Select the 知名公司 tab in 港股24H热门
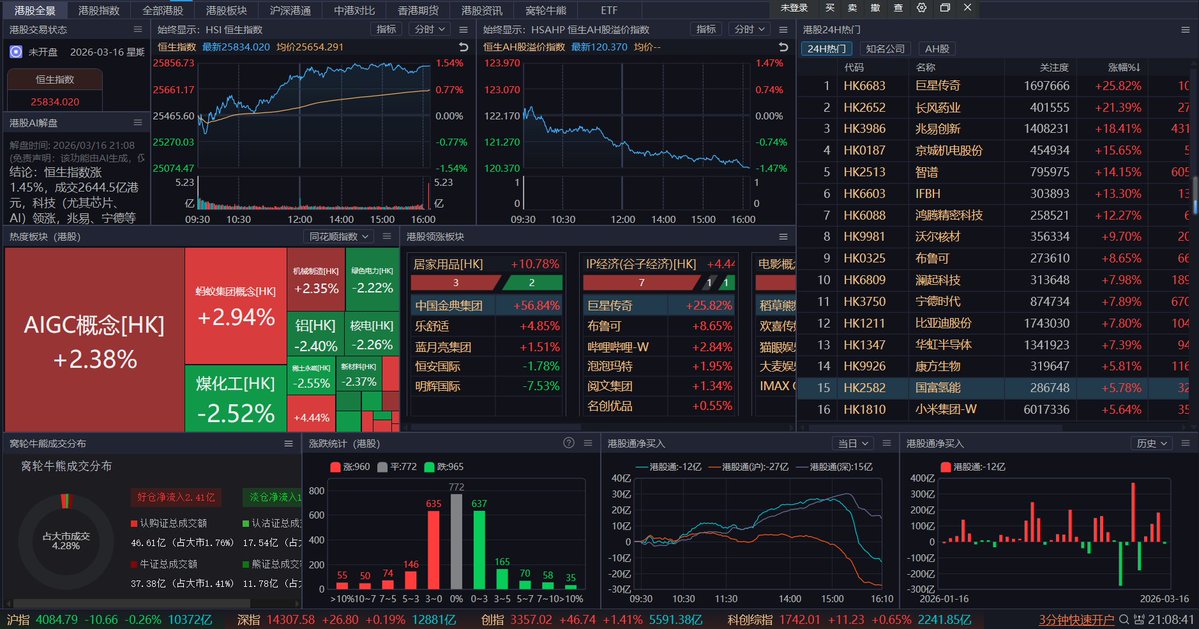Screen dimensions: 1199x629 tap(885, 48)
